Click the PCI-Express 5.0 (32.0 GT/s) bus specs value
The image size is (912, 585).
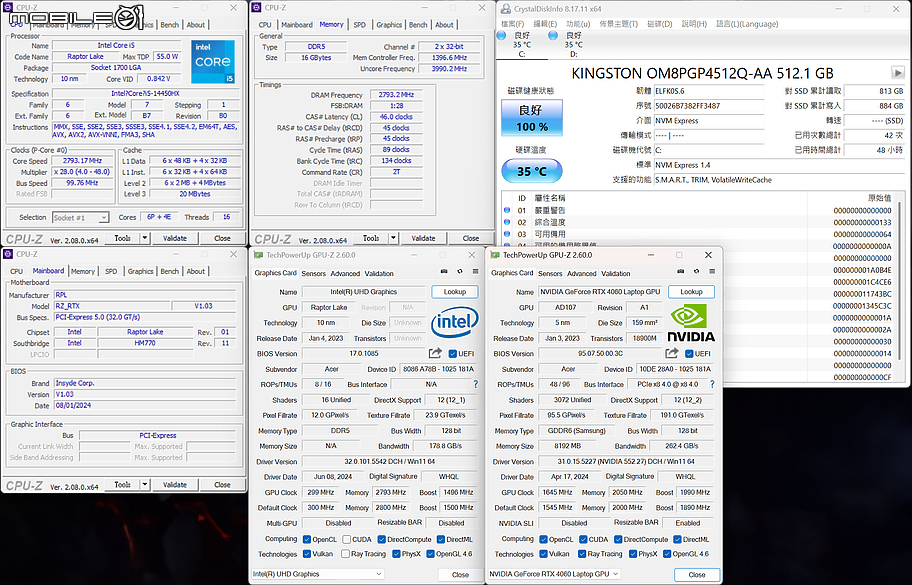[145, 318]
